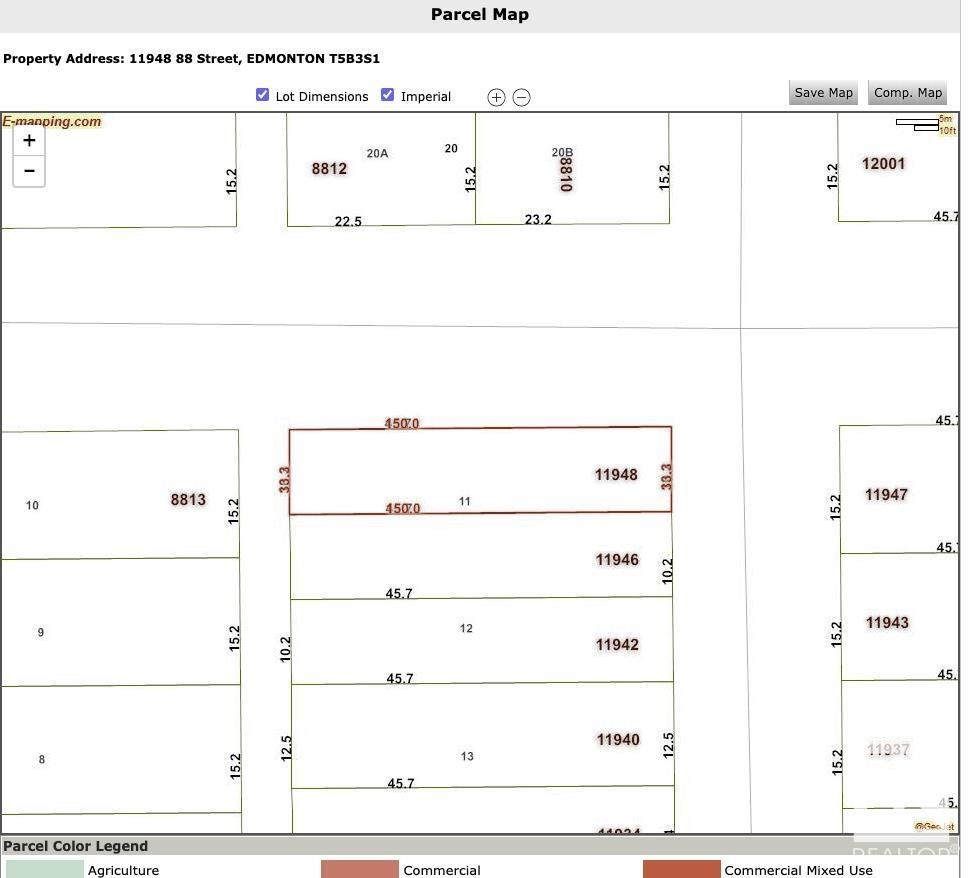Viewport: 973px width, 878px height.
Task: Click the Agriculture legend color swatch
Action: coord(45,869)
